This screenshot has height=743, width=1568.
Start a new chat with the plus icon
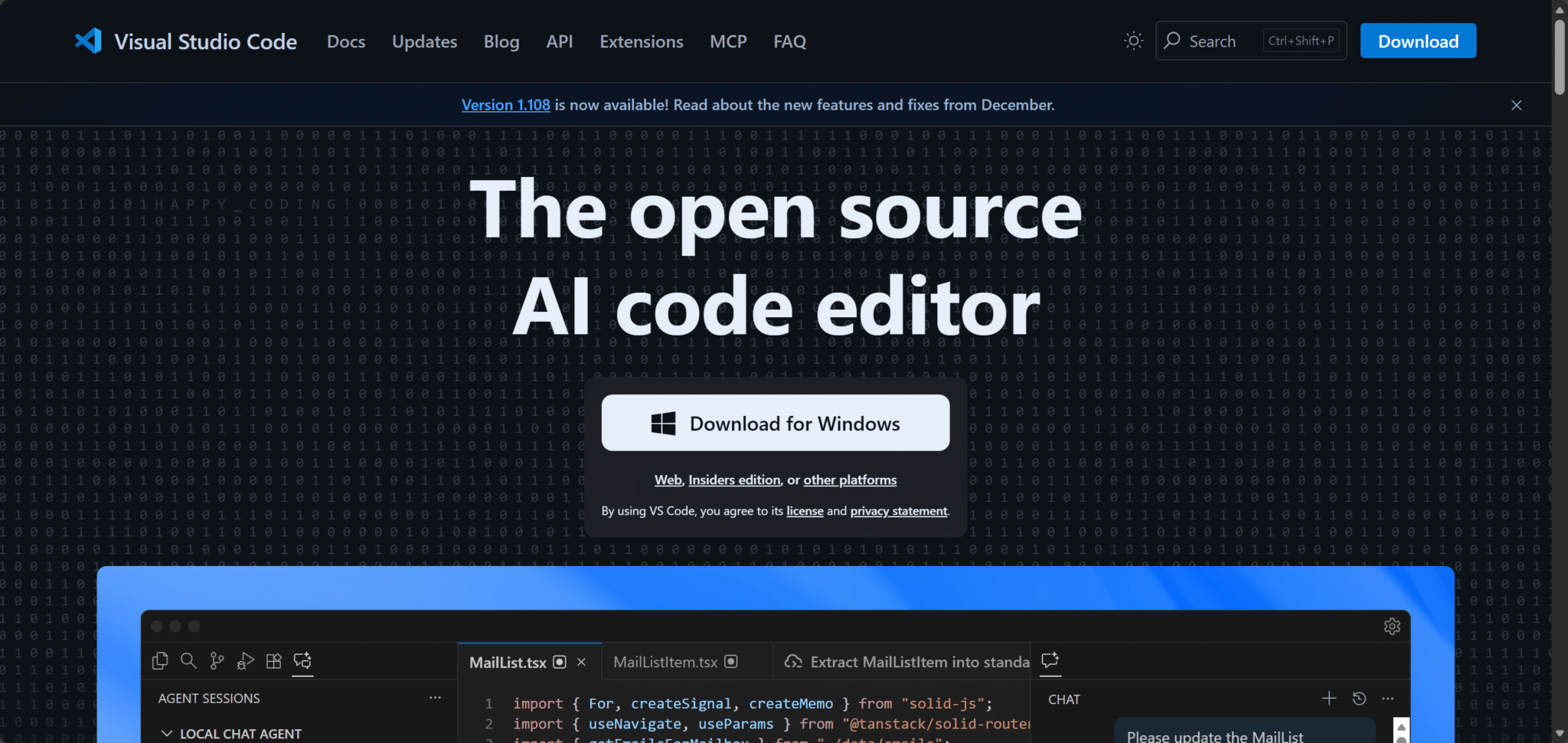(1329, 699)
